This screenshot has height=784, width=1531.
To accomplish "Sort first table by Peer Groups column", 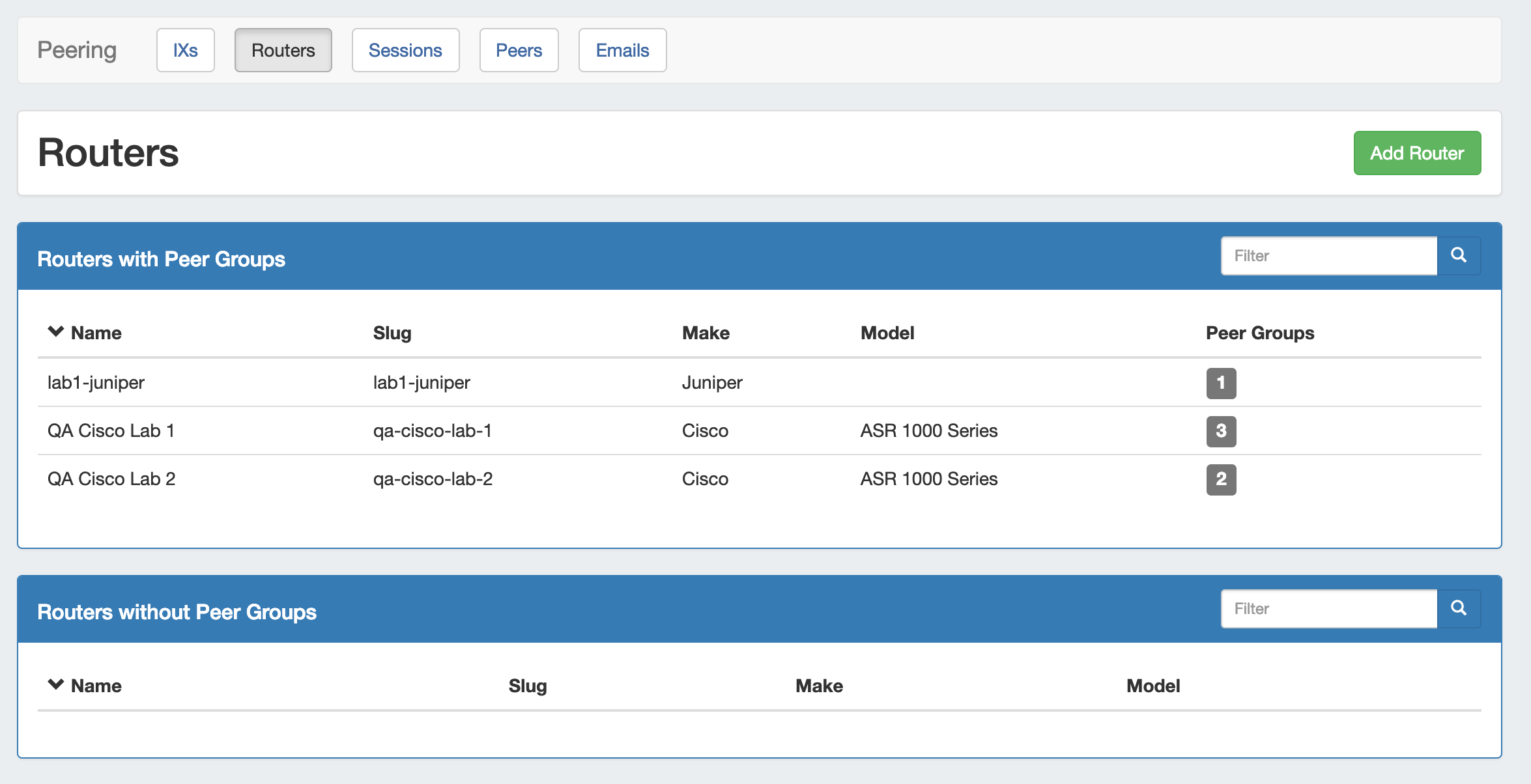I will coord(1259,333).
